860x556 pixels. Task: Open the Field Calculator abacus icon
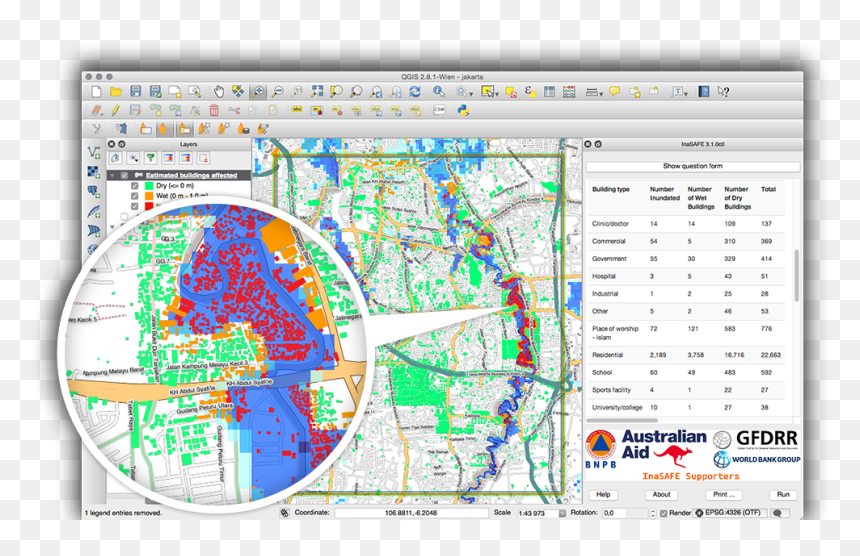click(x=569, y=92)
